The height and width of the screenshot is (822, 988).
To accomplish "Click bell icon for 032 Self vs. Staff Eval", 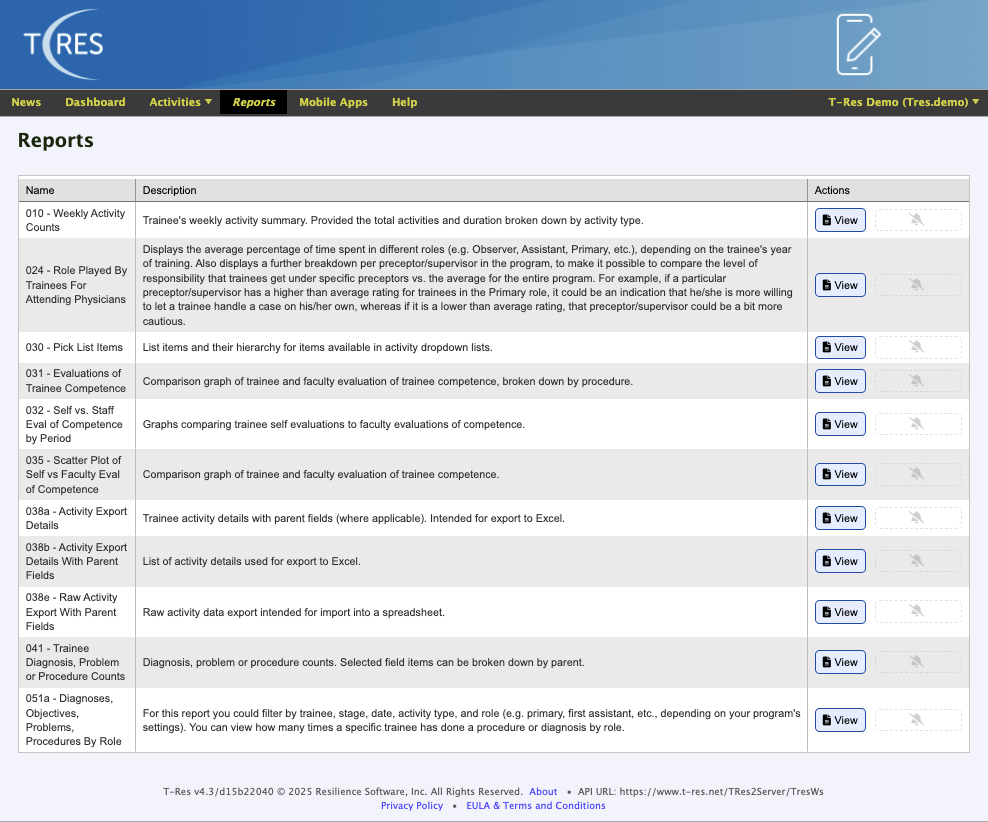I will click(917, 424).
